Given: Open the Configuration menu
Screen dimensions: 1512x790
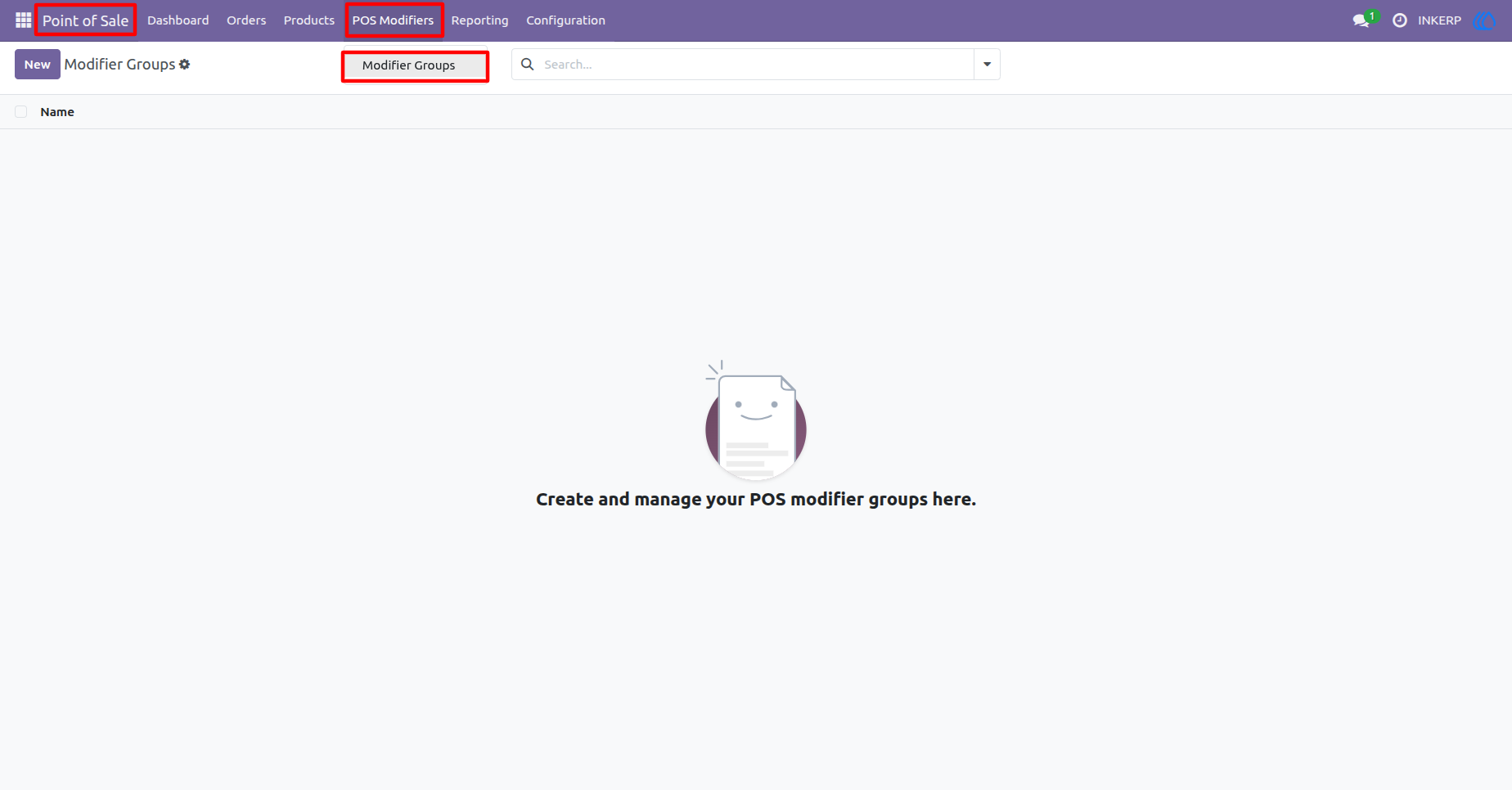Looking at the screenshot, I should tap(565, 20).
